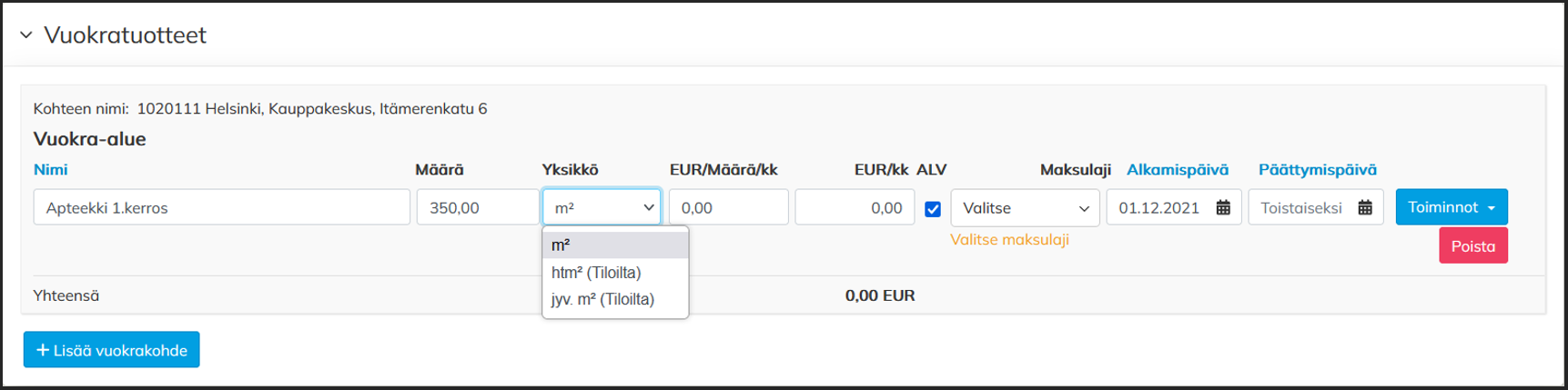This screenshot has width=1568, height=390.
Task: Click the Alkamispäivä column header link
Action: (1177, 170)
